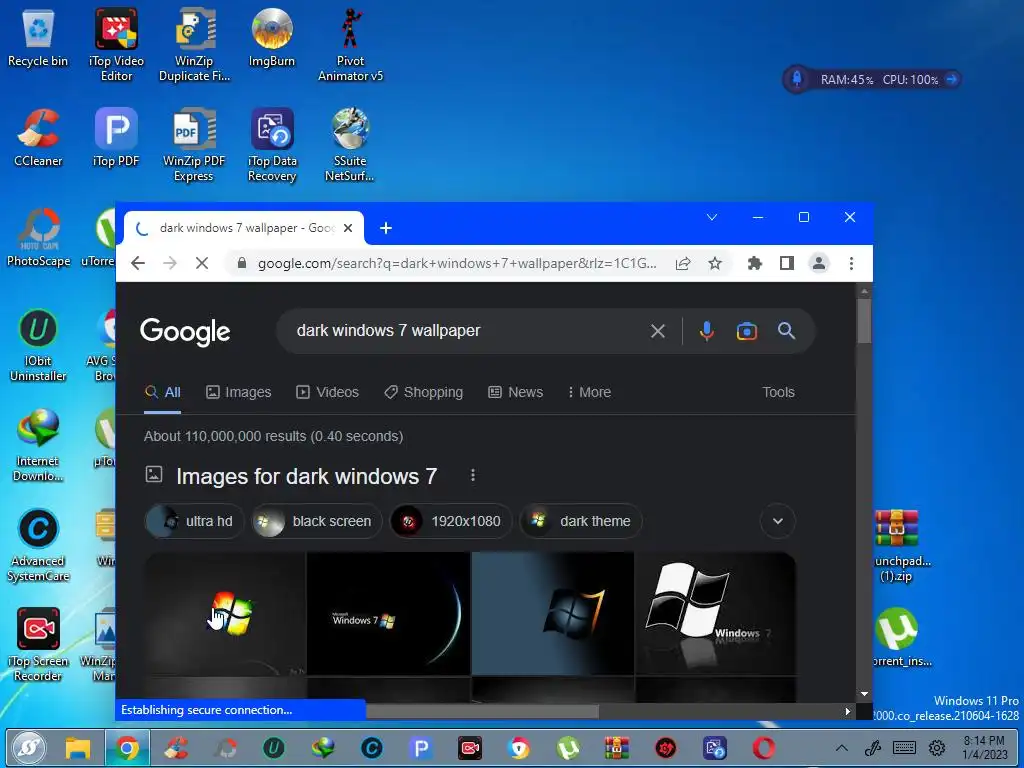Open a new Chrome tab
Viewport: 1024px width, 768px height.
click(386, 228)
